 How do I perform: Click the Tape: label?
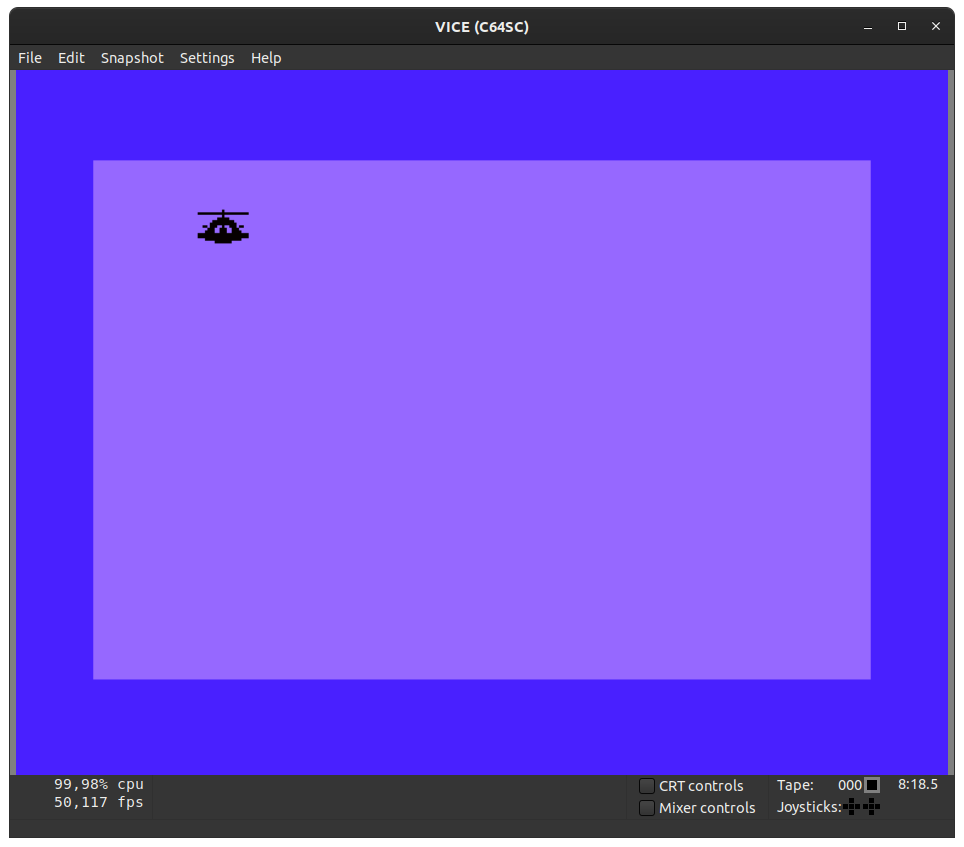[x=795, y=785]
